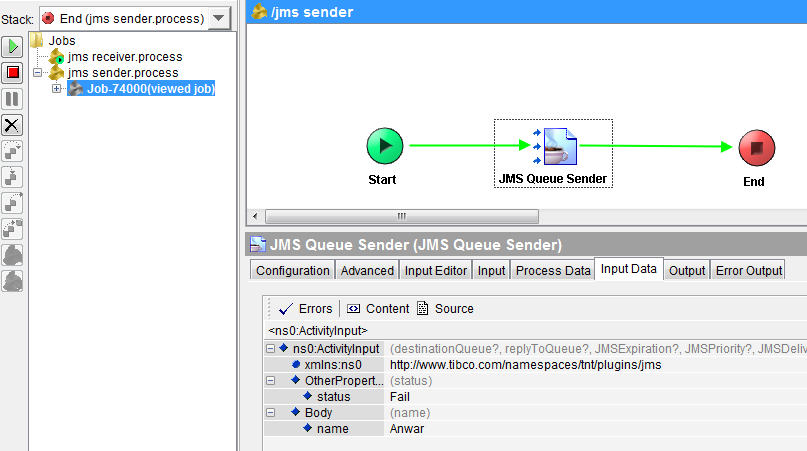Open the Configuration tab
The width and height of the screenshot is (807, 451).
(x=293, y=270)
